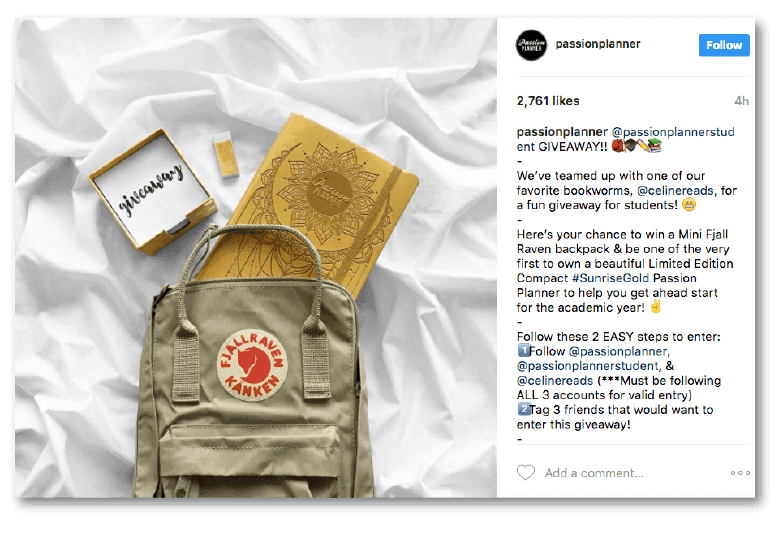The image size is (770, 535).
Task: Click the Fjallraven Kanken logo on the backpack
Action: (x=252, y=364)
